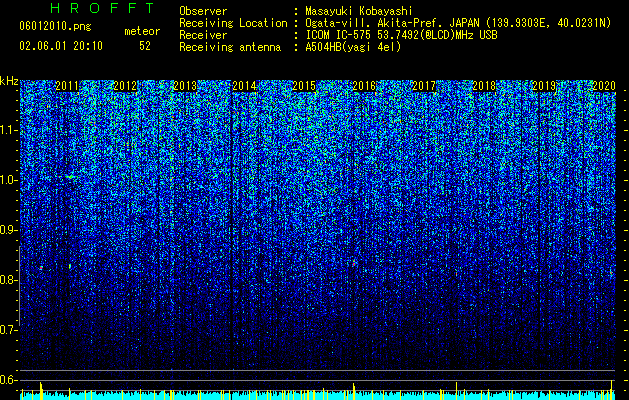Click the 2014 time marker
The height and width of the screenshot is (400, 629).
(x=245, y=86)
